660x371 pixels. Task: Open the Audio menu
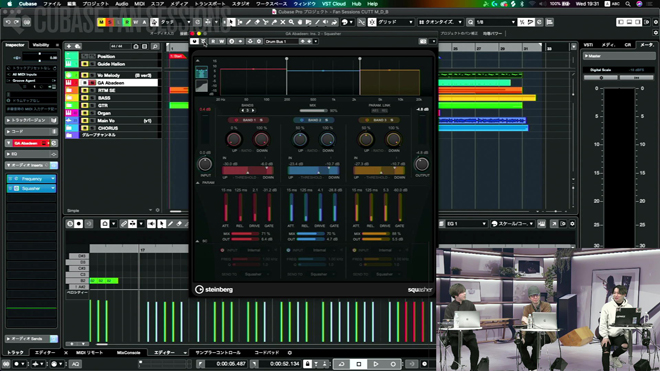122,4
